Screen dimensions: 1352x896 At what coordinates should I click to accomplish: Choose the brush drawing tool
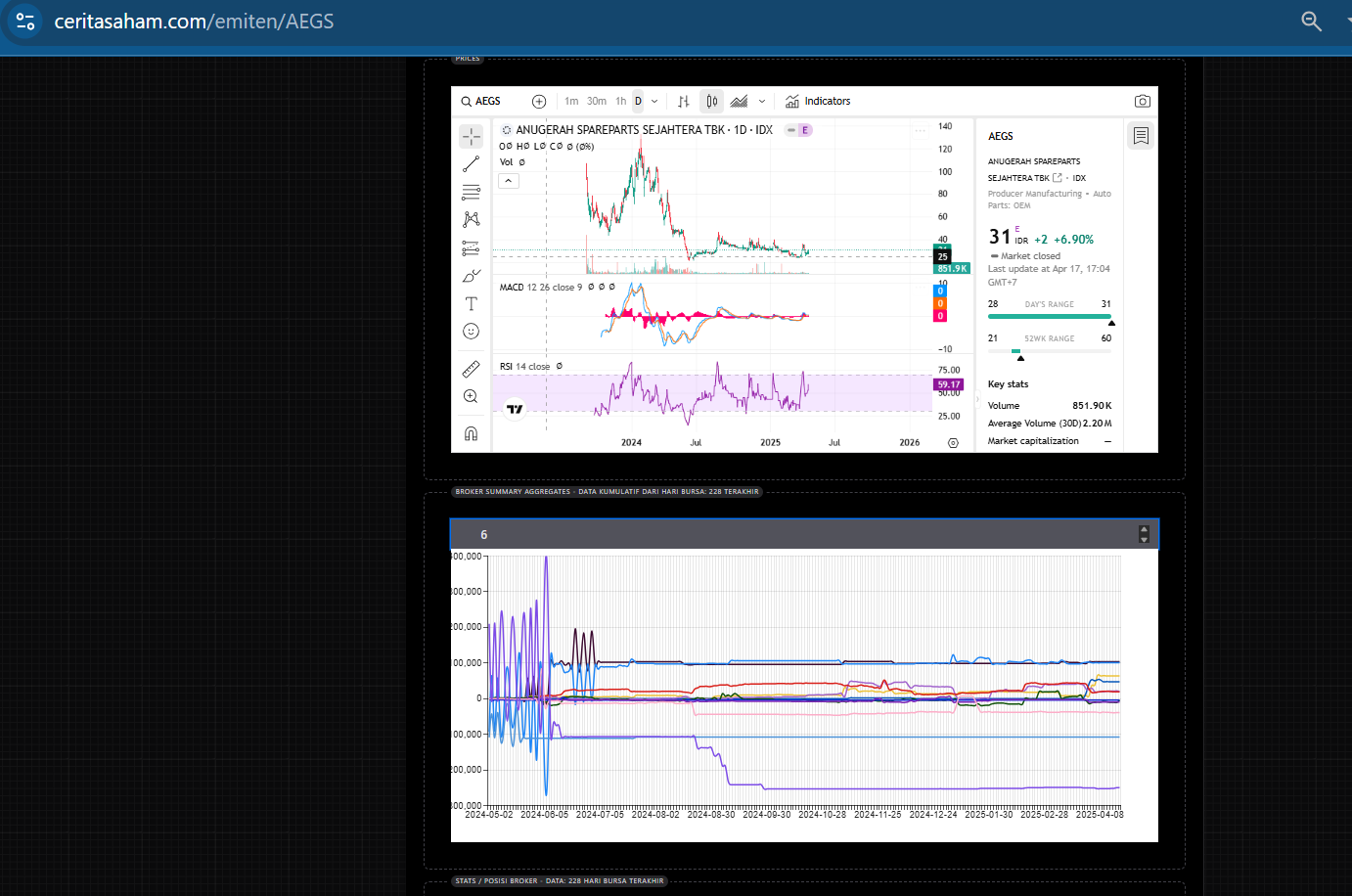click(x=471, y=276)
